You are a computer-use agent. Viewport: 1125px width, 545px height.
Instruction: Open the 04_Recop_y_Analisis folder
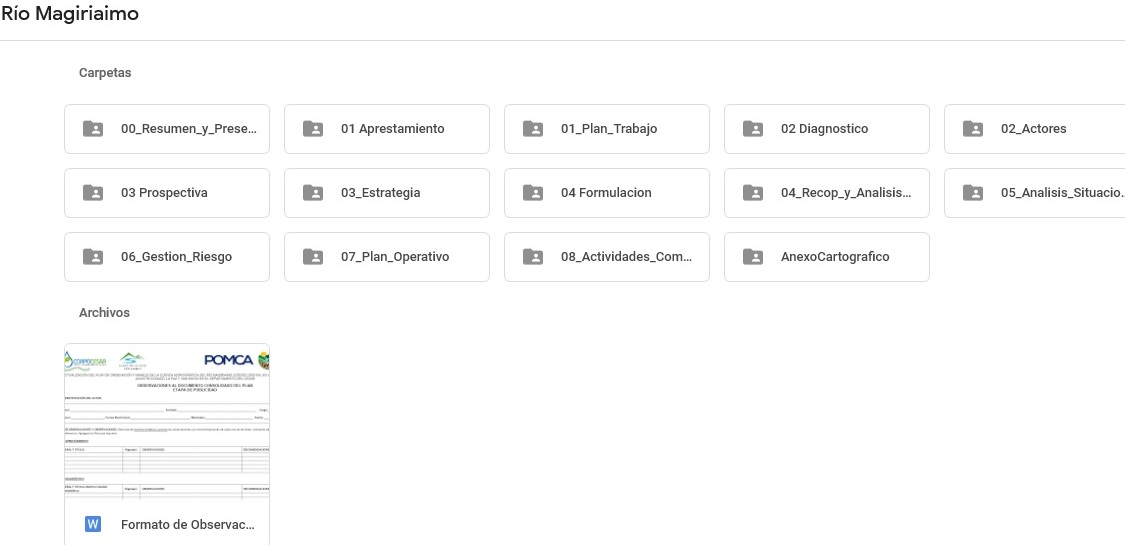[x=845, y=193]
